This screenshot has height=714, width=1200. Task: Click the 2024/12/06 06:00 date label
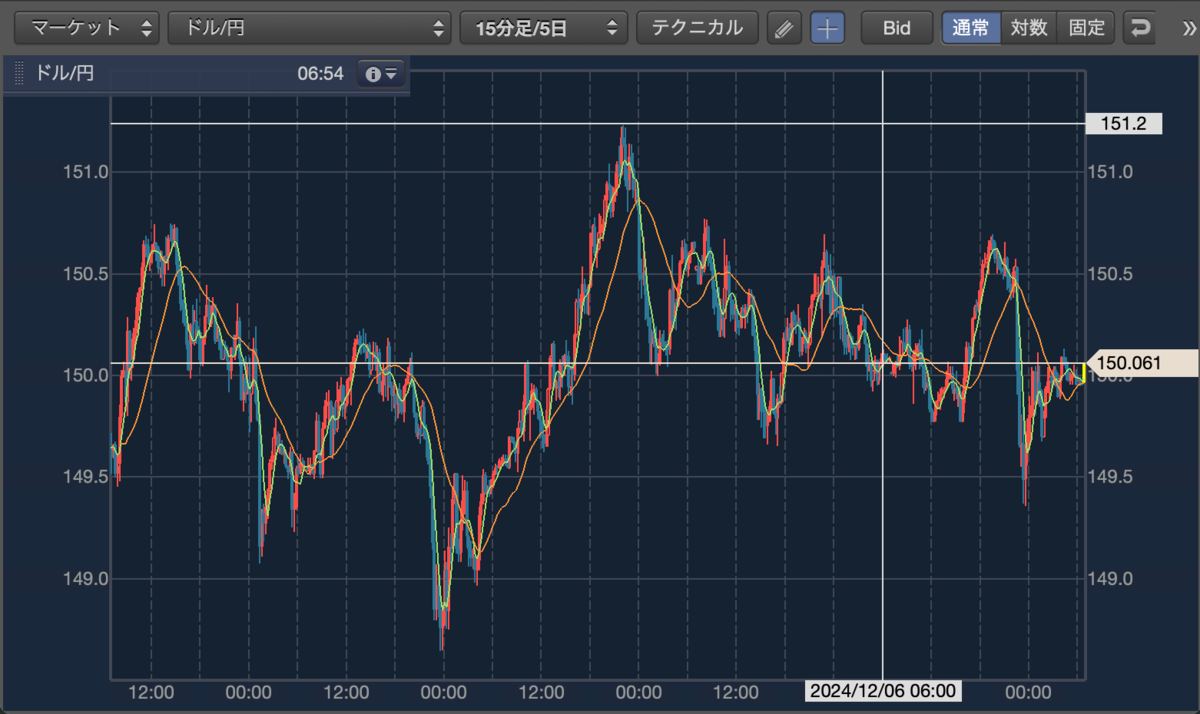(883, 691)
